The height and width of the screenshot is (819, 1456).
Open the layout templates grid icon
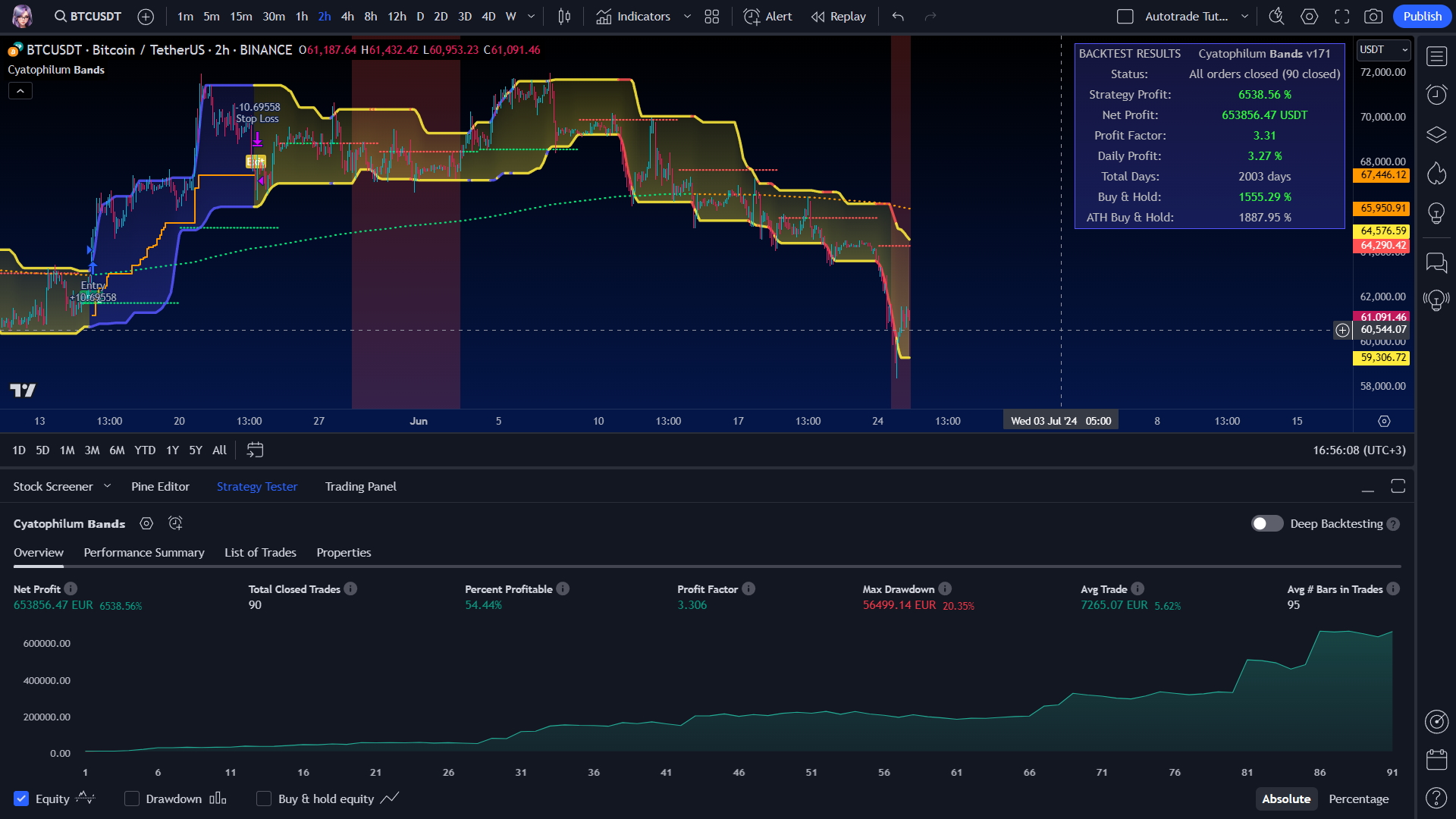711,16
